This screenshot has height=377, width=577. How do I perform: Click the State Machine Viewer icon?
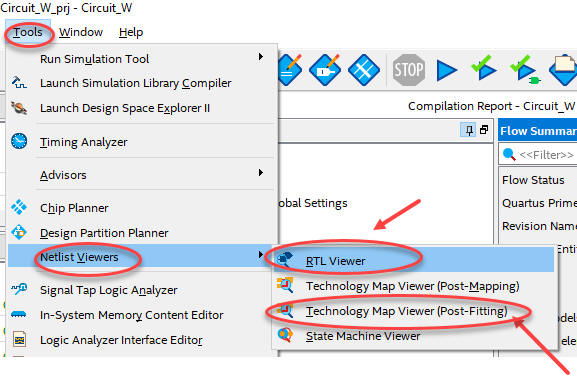[x=285, y=335]
